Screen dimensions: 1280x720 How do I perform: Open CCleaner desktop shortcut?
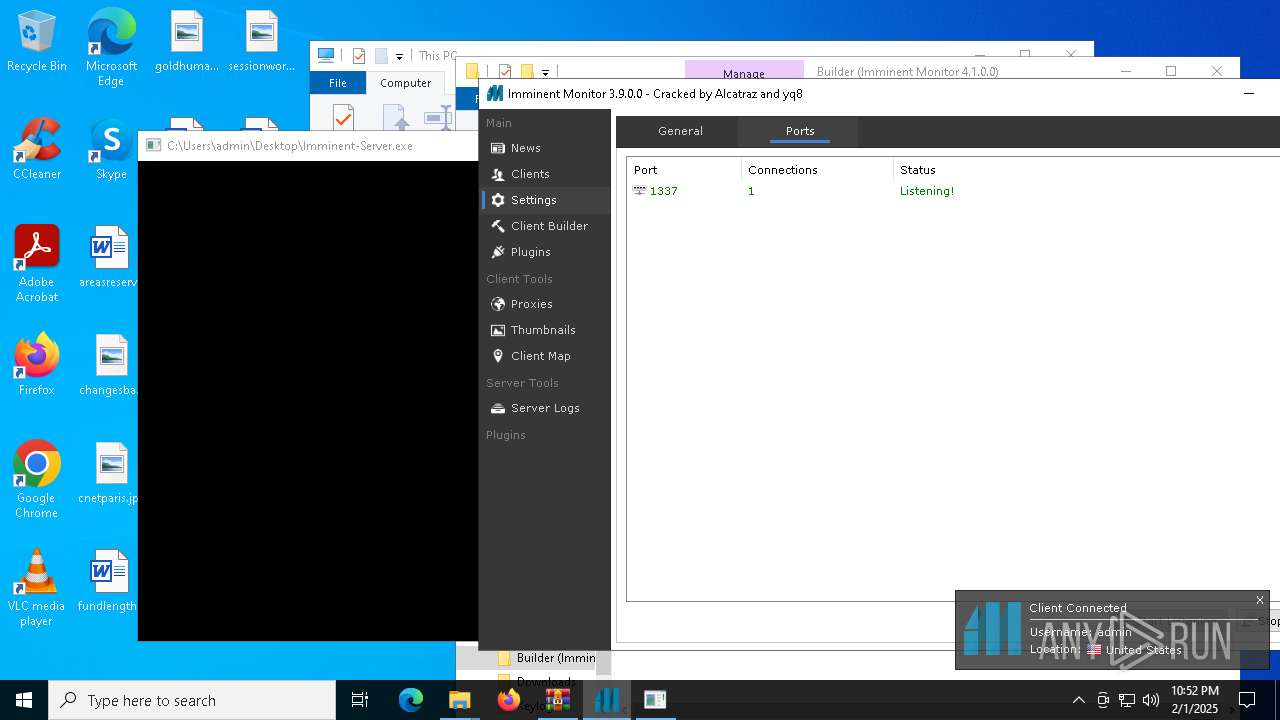37,149
